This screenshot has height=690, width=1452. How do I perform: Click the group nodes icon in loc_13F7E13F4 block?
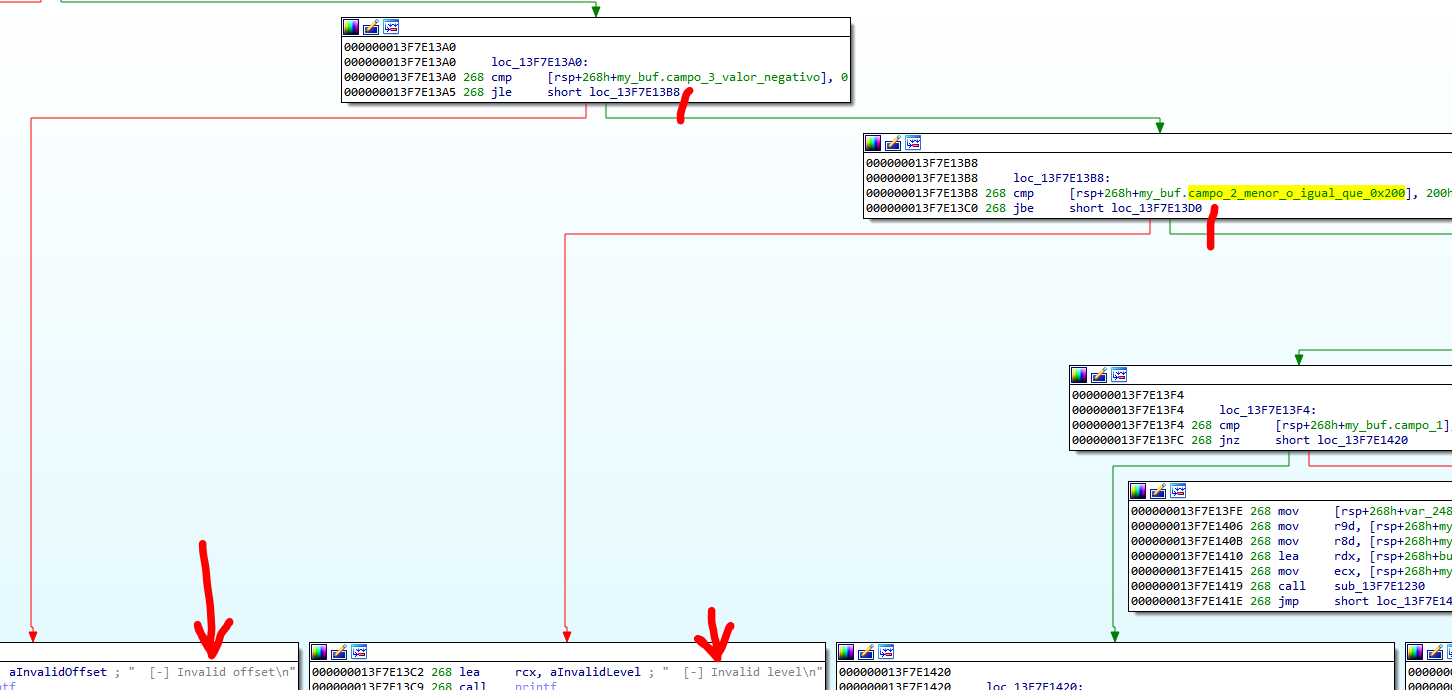click(1118, 375)
